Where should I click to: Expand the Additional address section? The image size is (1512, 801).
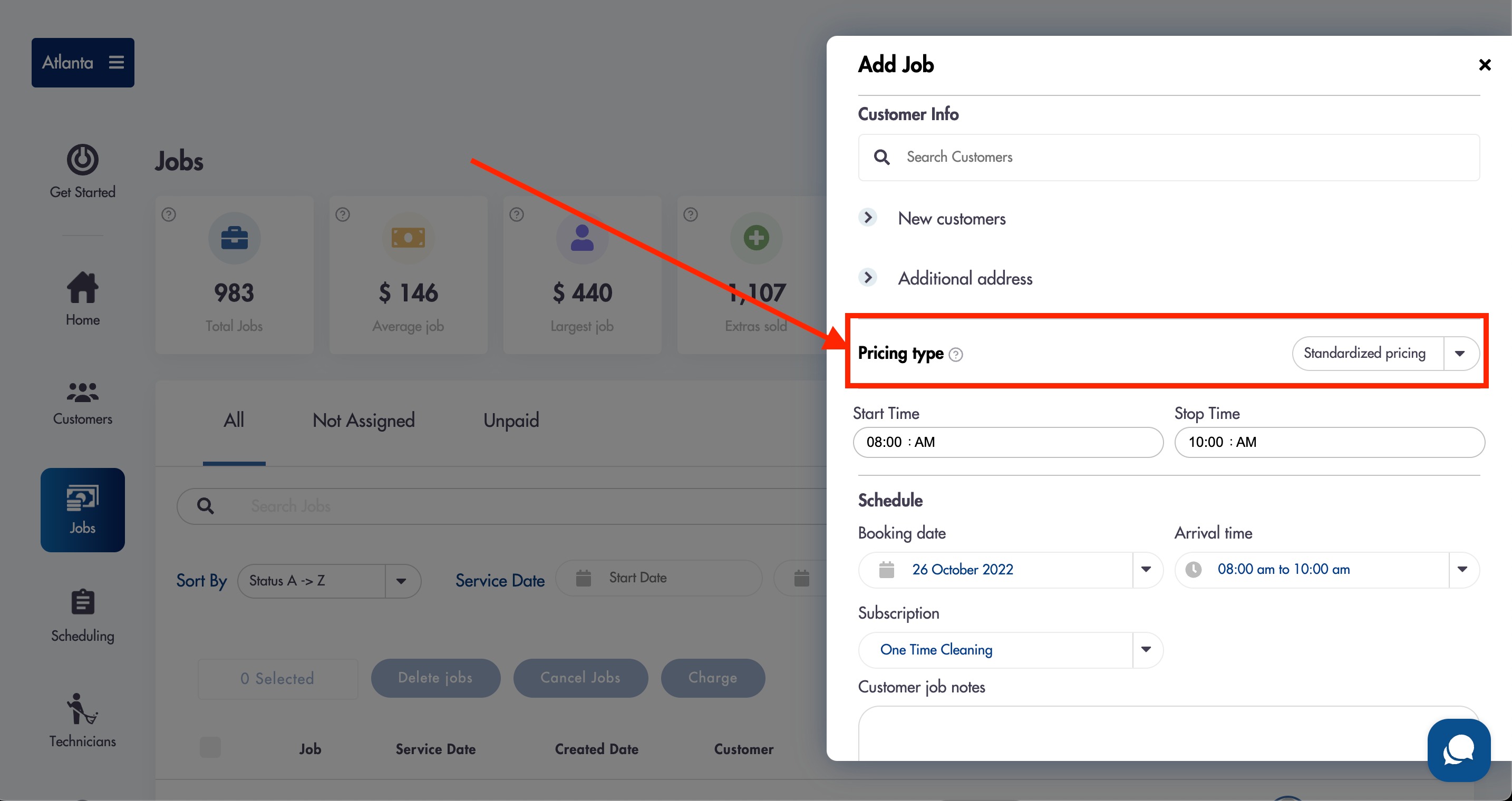coord(868,277)
